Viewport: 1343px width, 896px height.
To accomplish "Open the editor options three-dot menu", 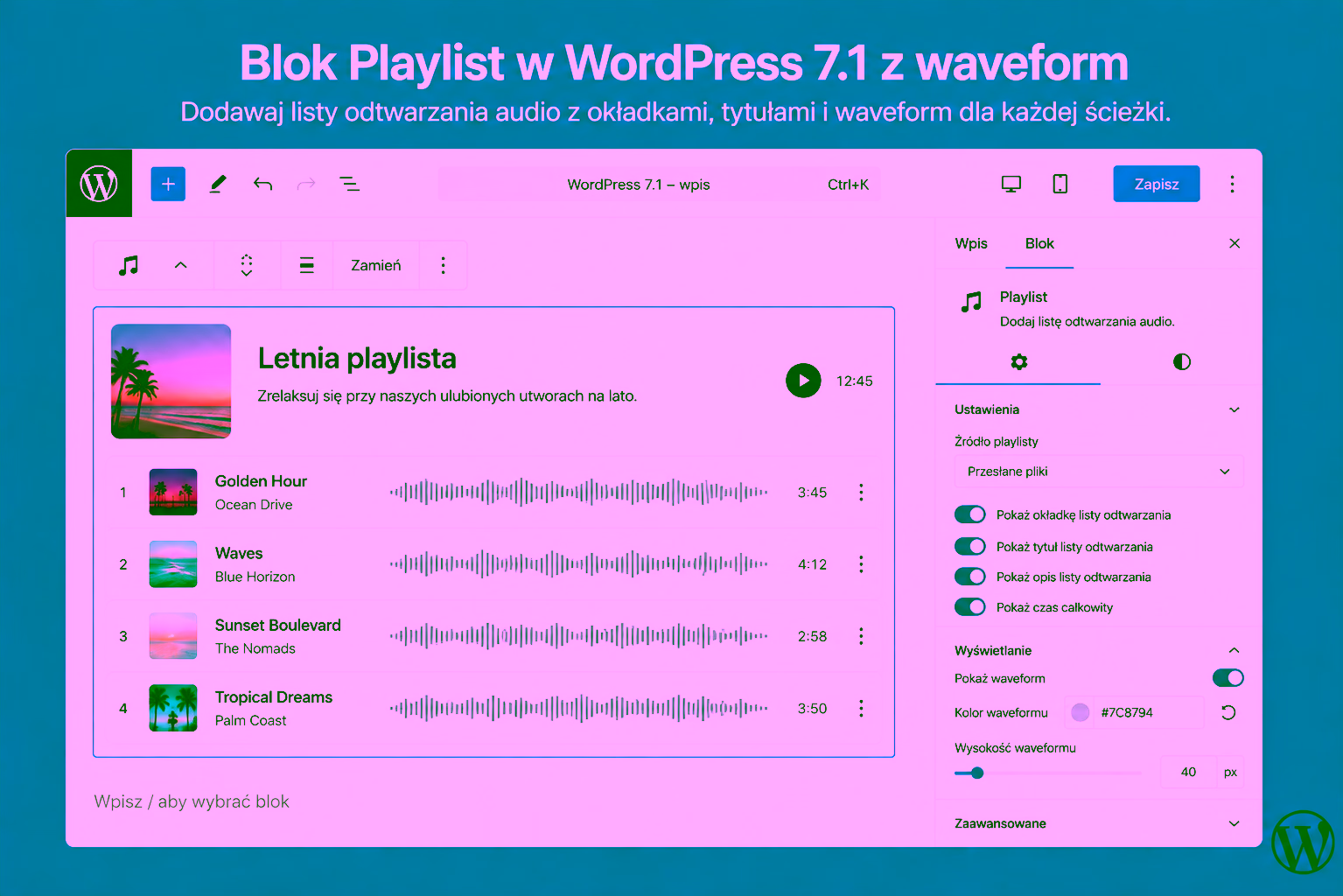I will pos(1232,184).
